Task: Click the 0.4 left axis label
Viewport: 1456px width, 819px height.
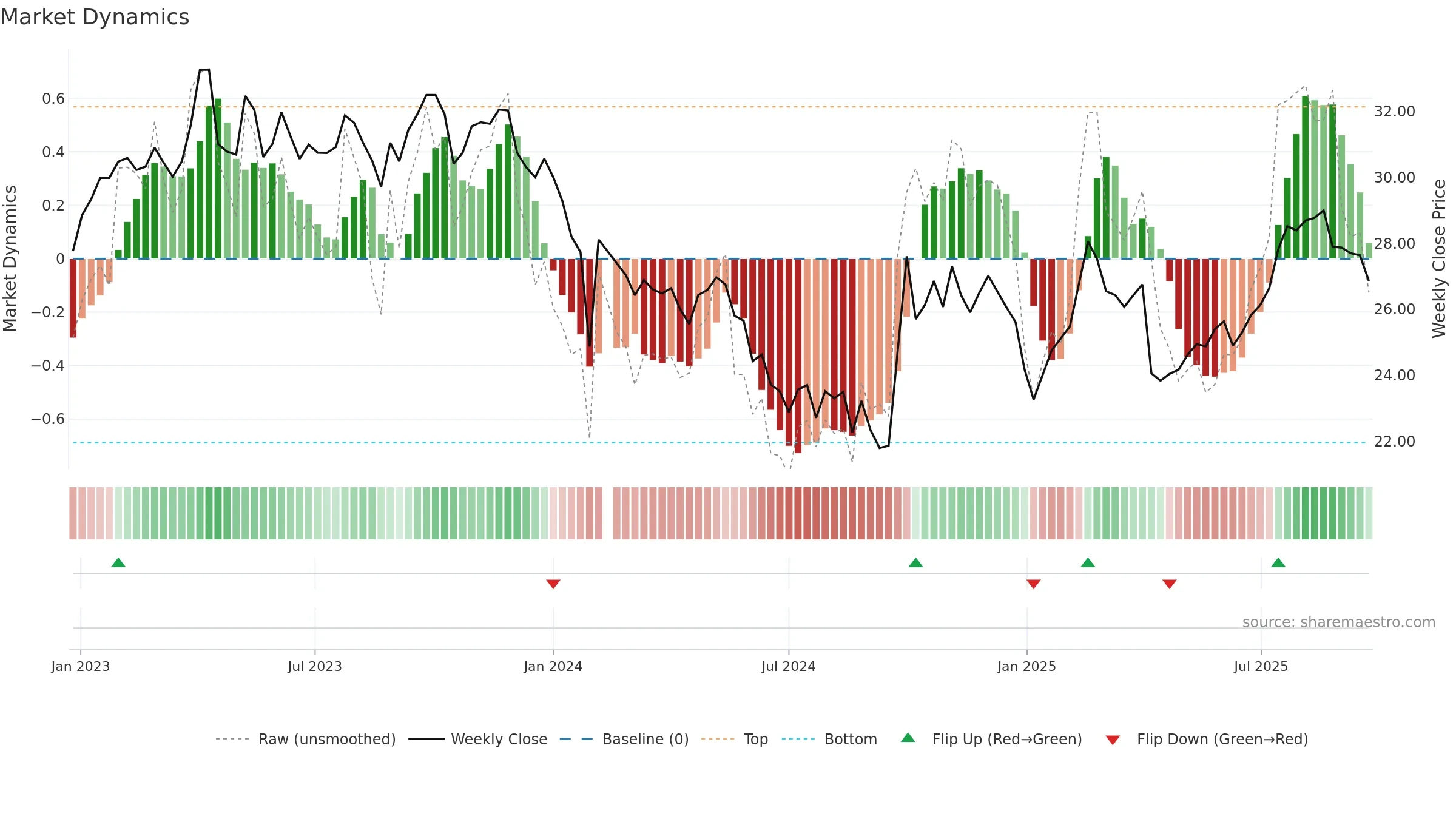Action: click(53, 152)
